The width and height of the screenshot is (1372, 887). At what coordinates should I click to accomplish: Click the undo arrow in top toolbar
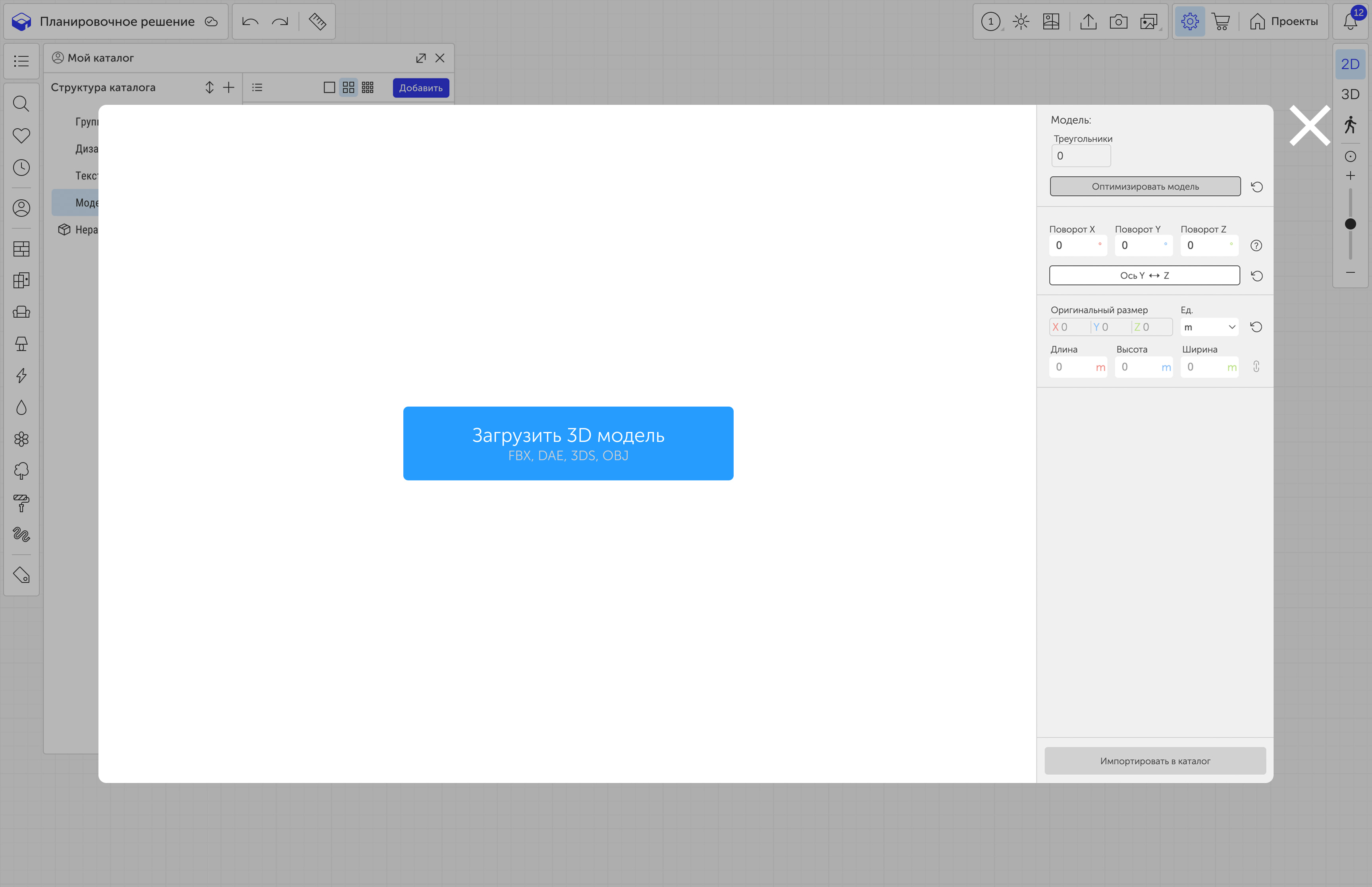pyautogui.click(x=250, y=22)
